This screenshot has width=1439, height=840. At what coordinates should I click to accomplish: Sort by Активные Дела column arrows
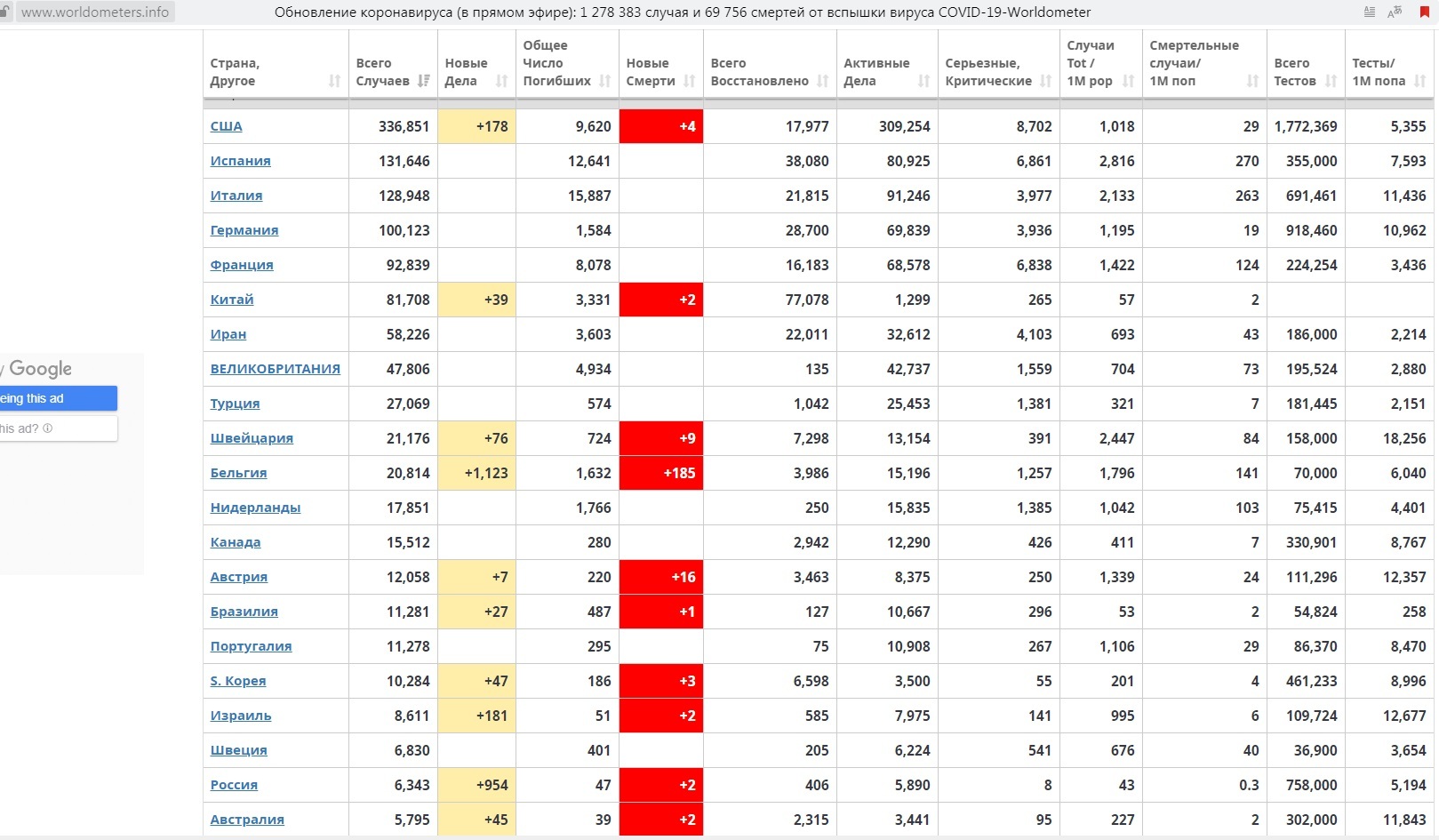(923, 81)
